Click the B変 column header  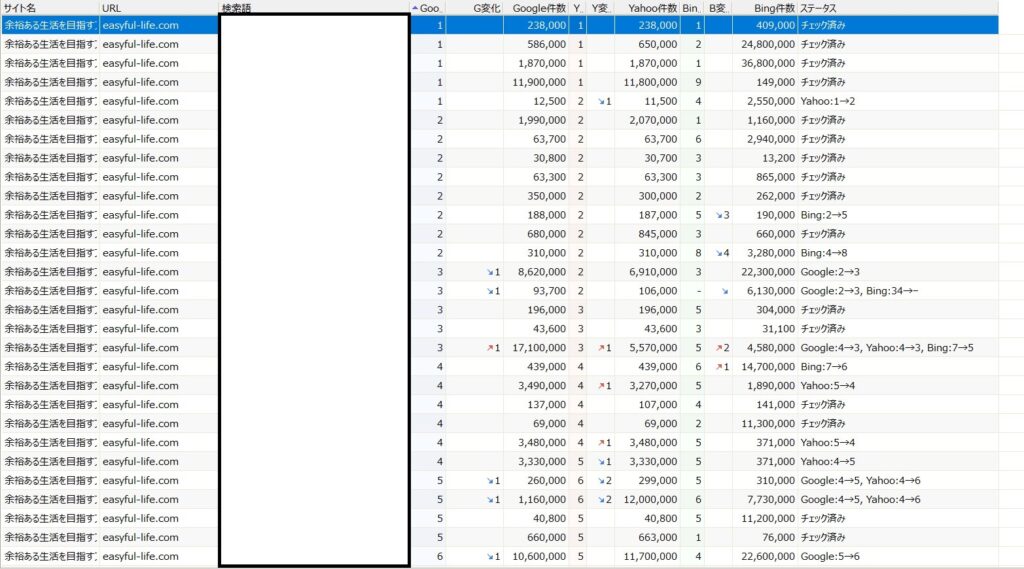718,8
